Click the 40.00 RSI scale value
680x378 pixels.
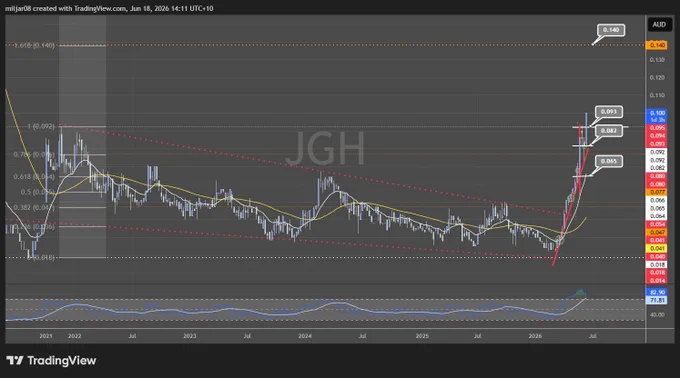point(657,315)
